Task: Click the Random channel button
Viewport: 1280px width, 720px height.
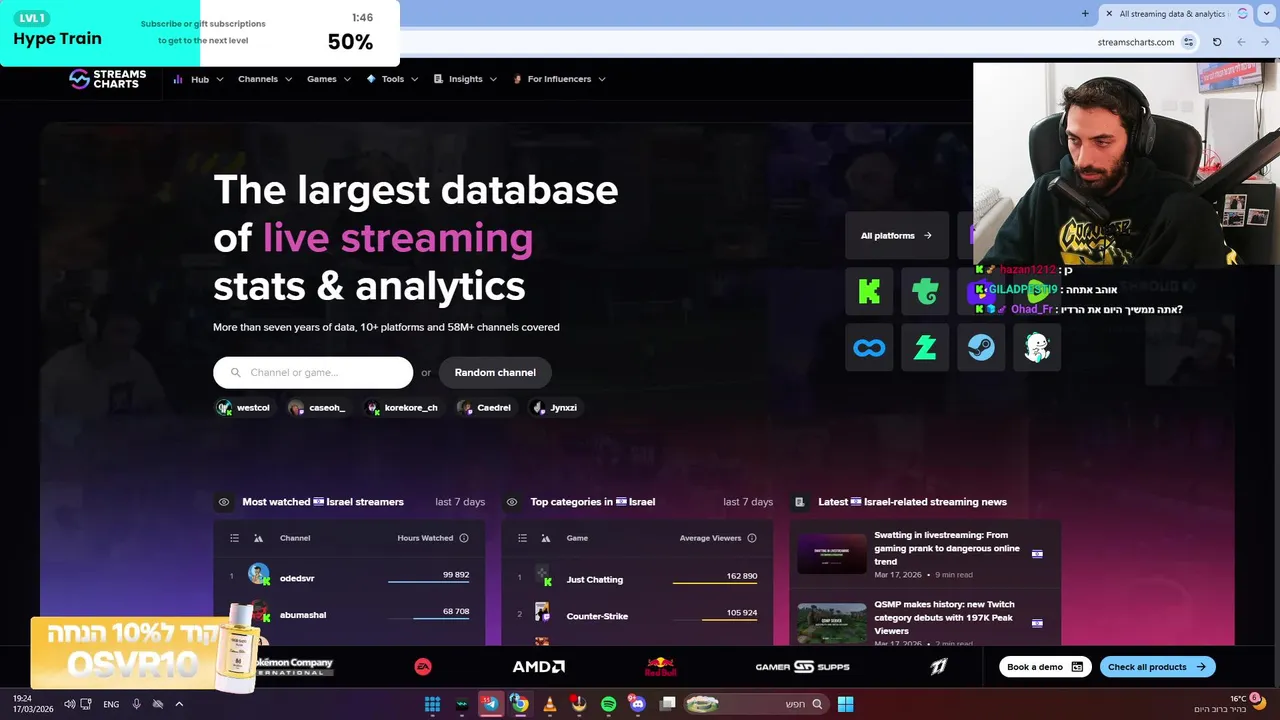Action: pyautogui.click(x=495, y=372)
